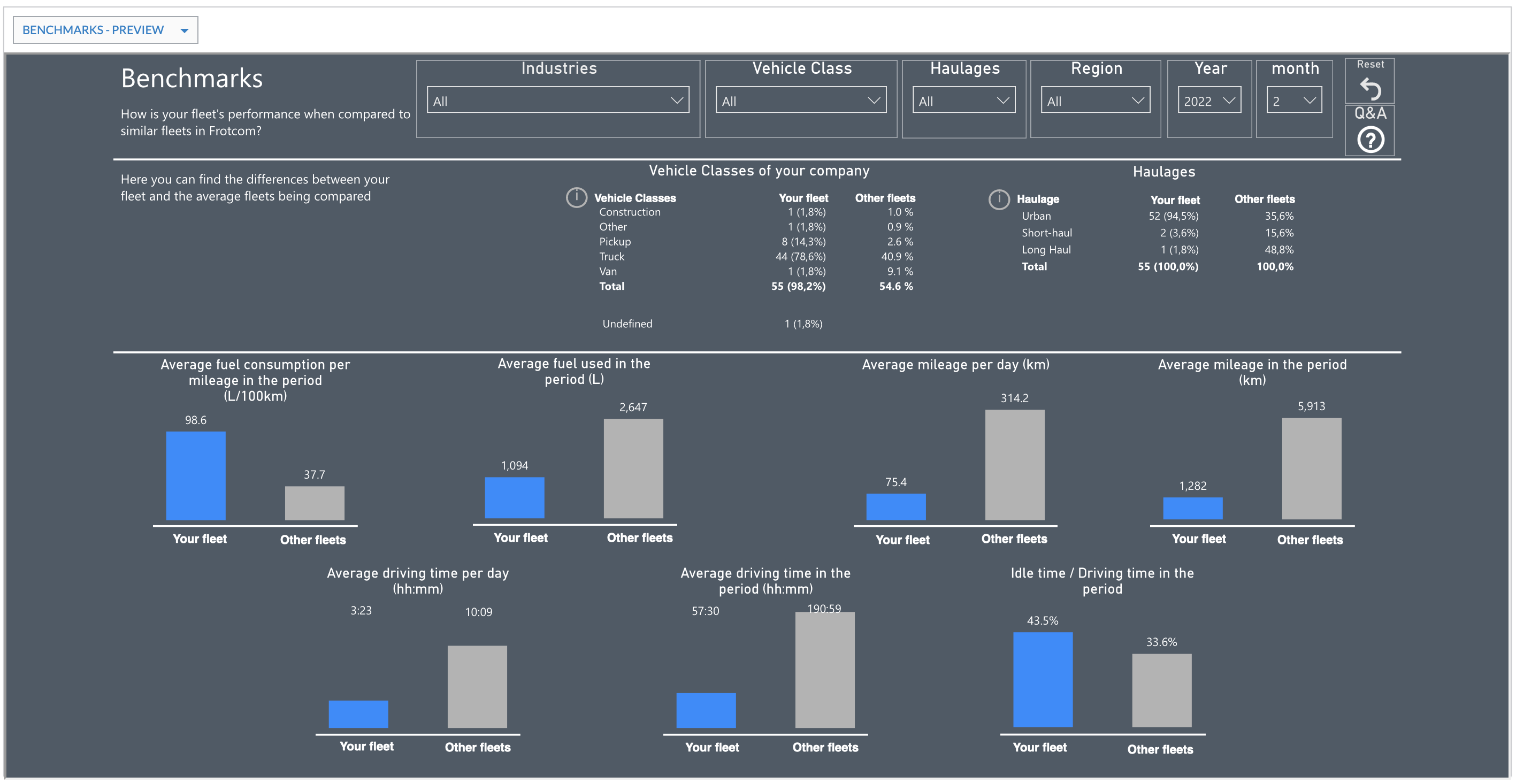Select the Urban haulage row
The image size is (1516, 784).
point(1158,216)
